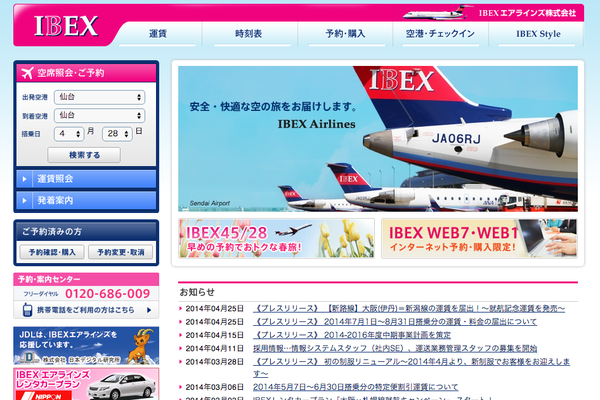Open the 予約・購入 navigation tab

tap(345, 34)
